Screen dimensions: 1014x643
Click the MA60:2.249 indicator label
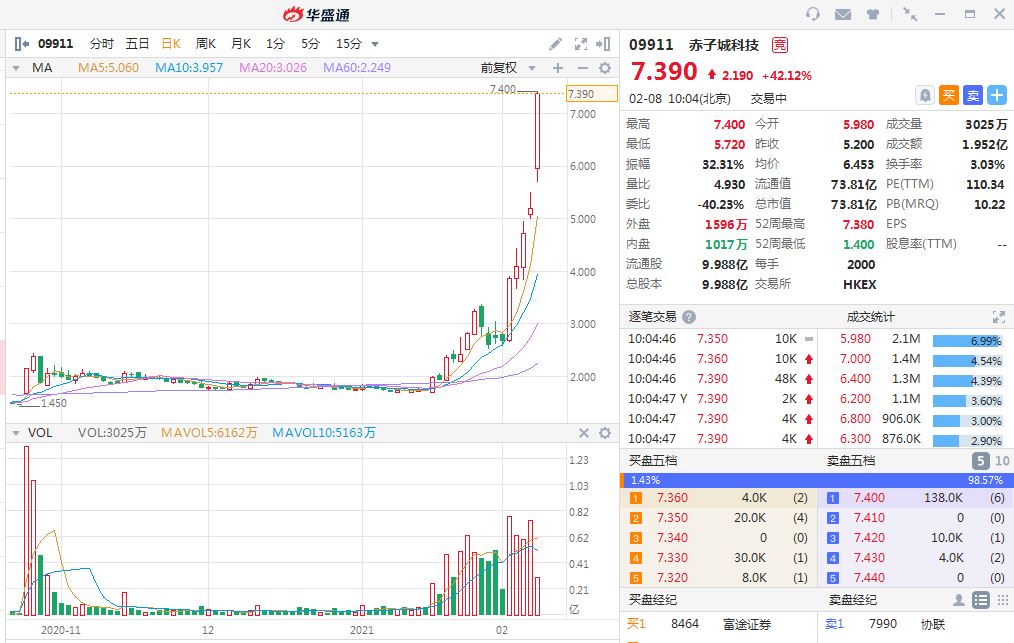pyautogui.click(x=357, y=68)
